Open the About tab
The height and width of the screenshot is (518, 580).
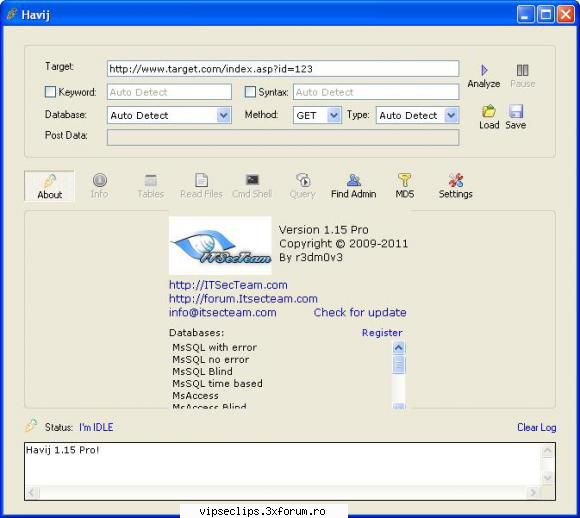[x=49, y=186]
